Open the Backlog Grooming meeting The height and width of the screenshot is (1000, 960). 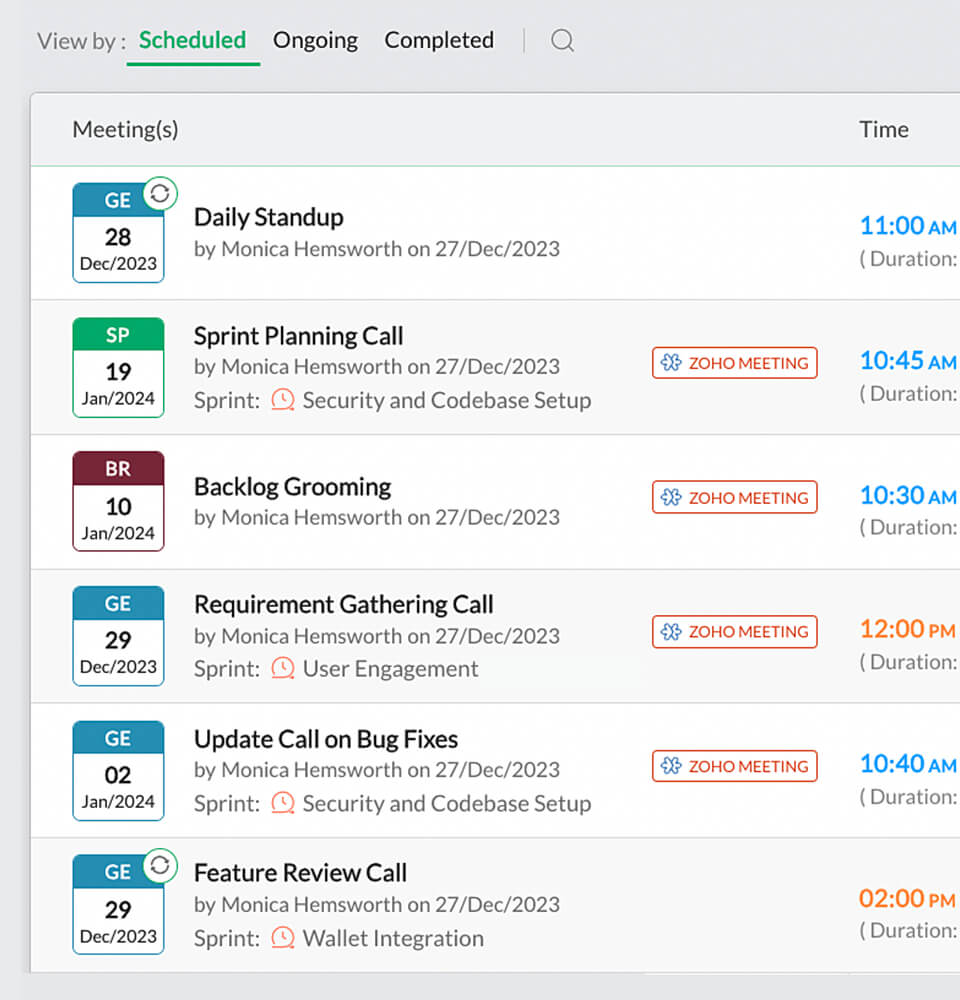pos(292,487)
